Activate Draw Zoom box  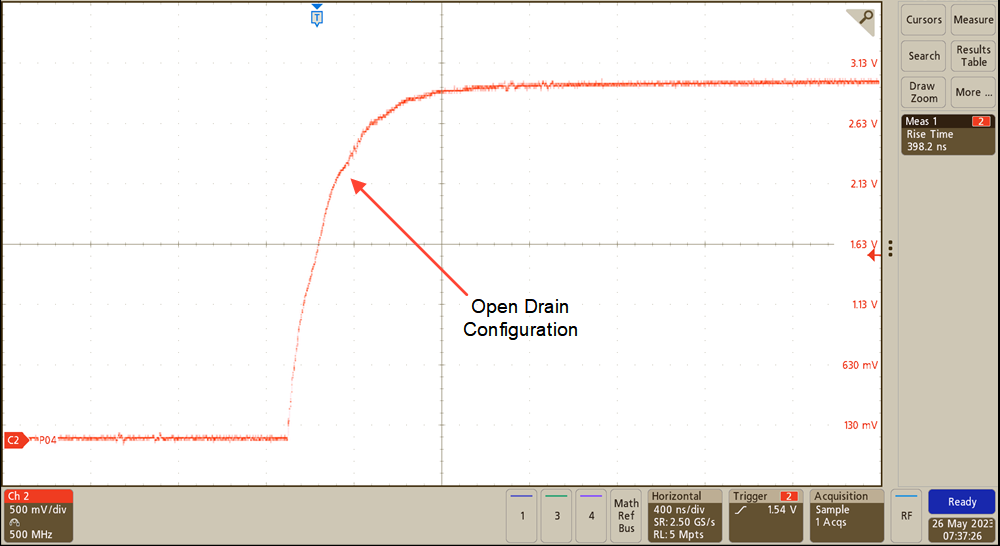(x=924, y=92)
